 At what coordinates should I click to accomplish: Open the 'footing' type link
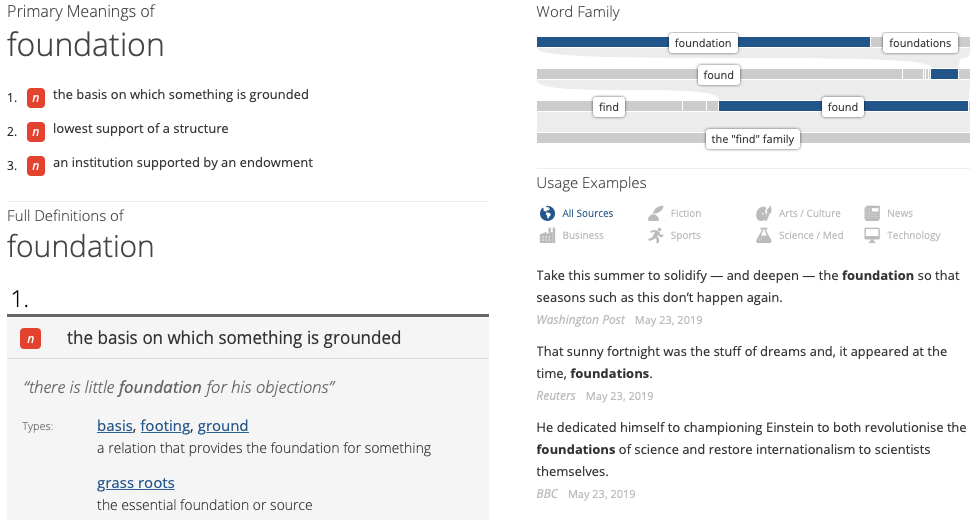click(x=165, y=426)
